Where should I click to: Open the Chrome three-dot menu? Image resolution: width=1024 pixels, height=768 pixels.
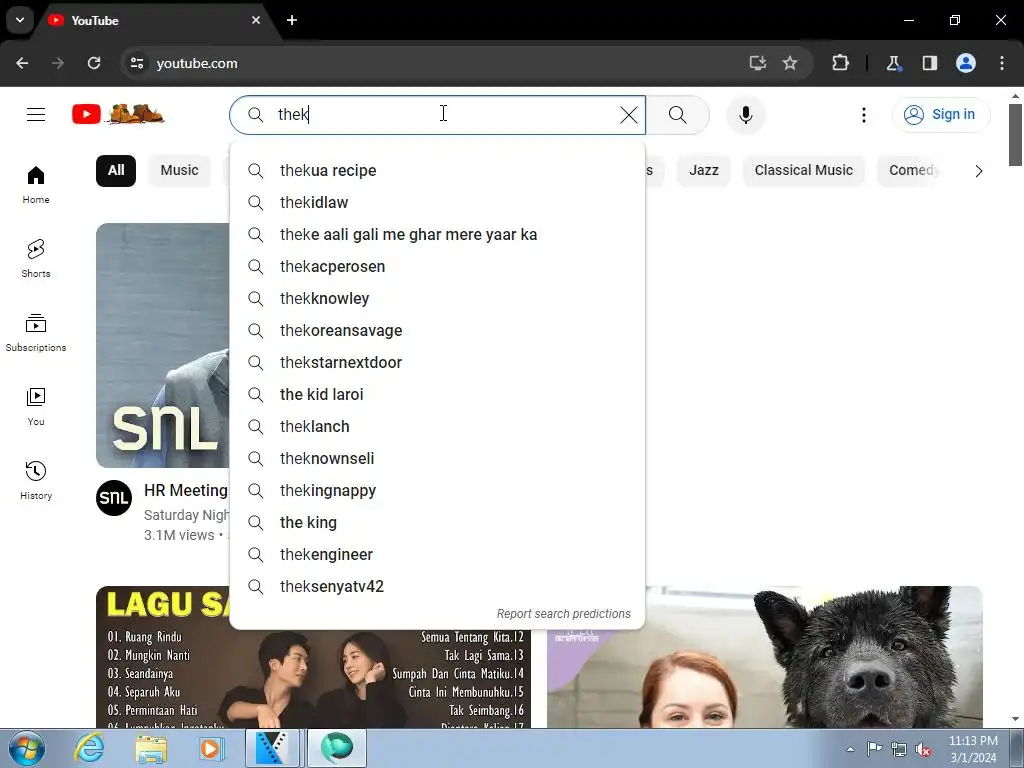1002,63
